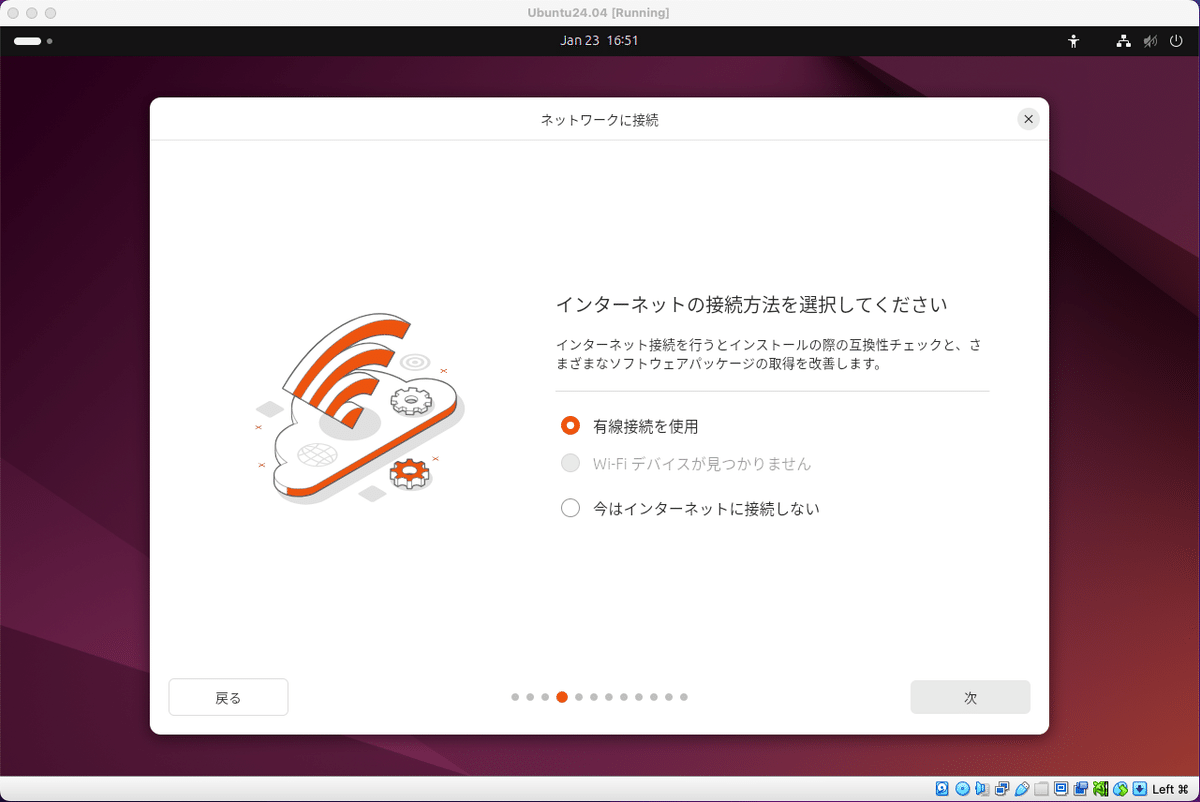Screen dimensions: 1200x802
Task: Click the VirtualBox optical disc icon
Action: pyautogui.click(x=962, y=789)
